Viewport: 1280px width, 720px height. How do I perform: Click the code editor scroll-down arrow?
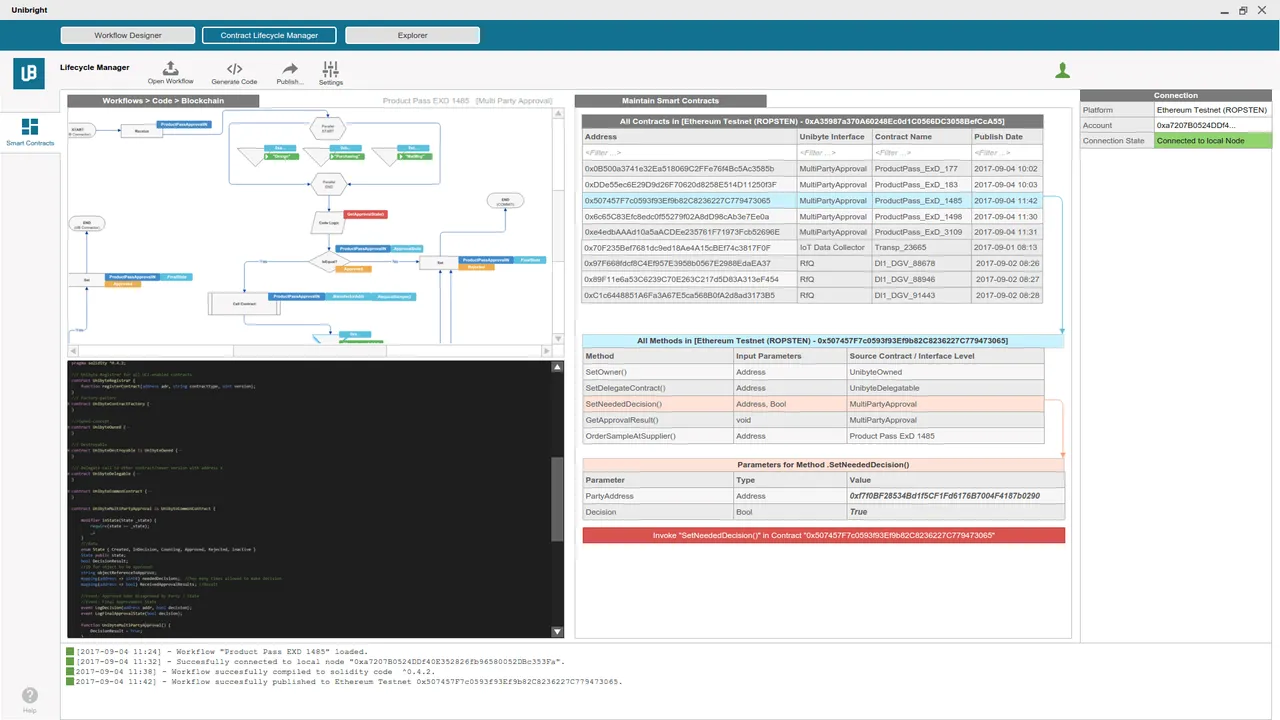[557, 631]
